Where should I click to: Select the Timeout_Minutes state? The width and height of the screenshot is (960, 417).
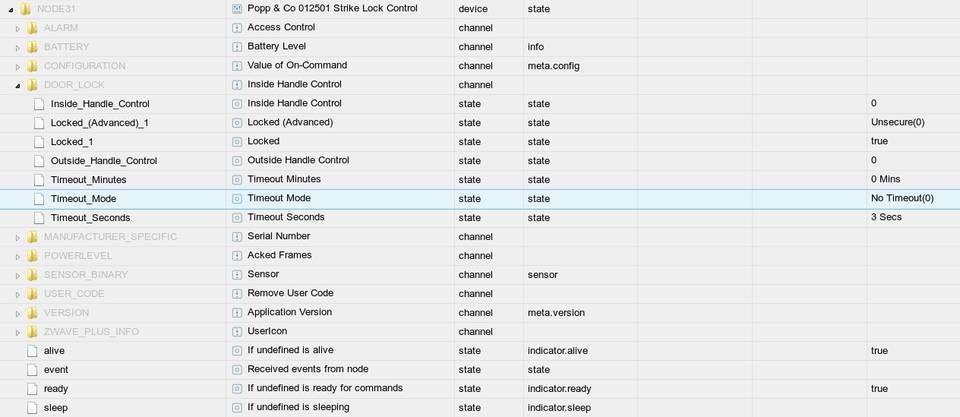point(88,180)
